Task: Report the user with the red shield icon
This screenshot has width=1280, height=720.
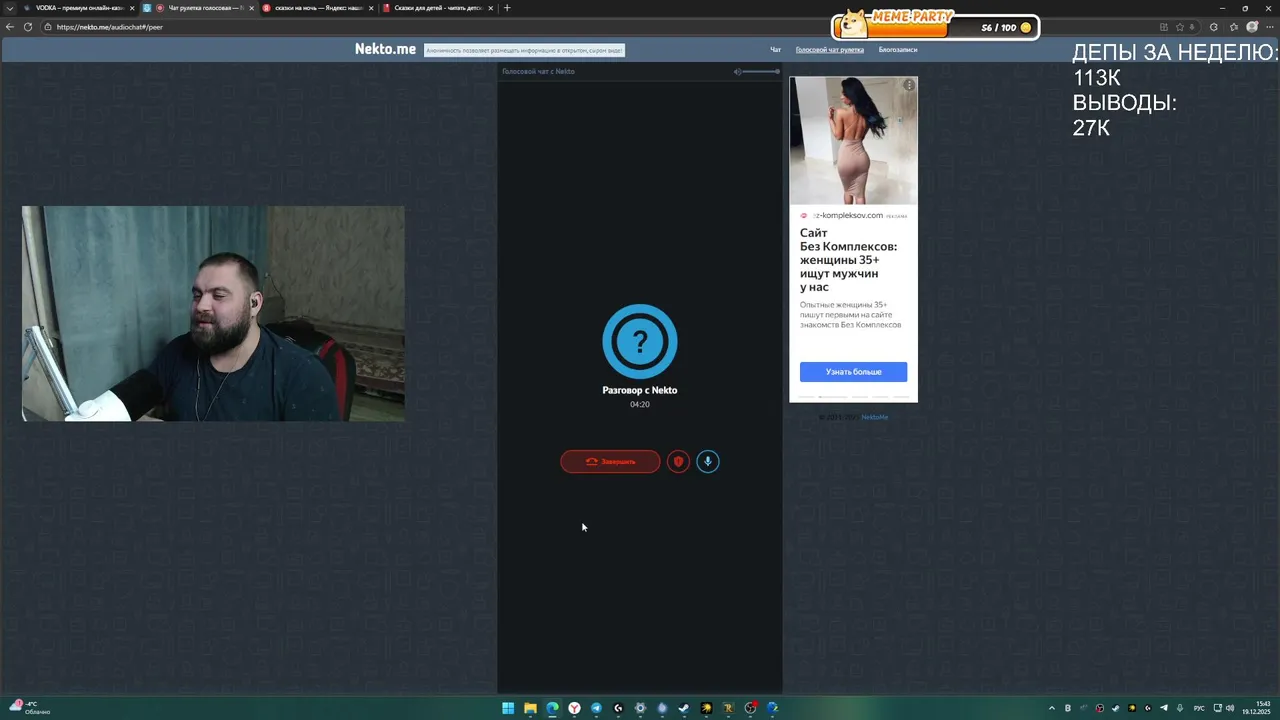Action: (x=678, y=461)
